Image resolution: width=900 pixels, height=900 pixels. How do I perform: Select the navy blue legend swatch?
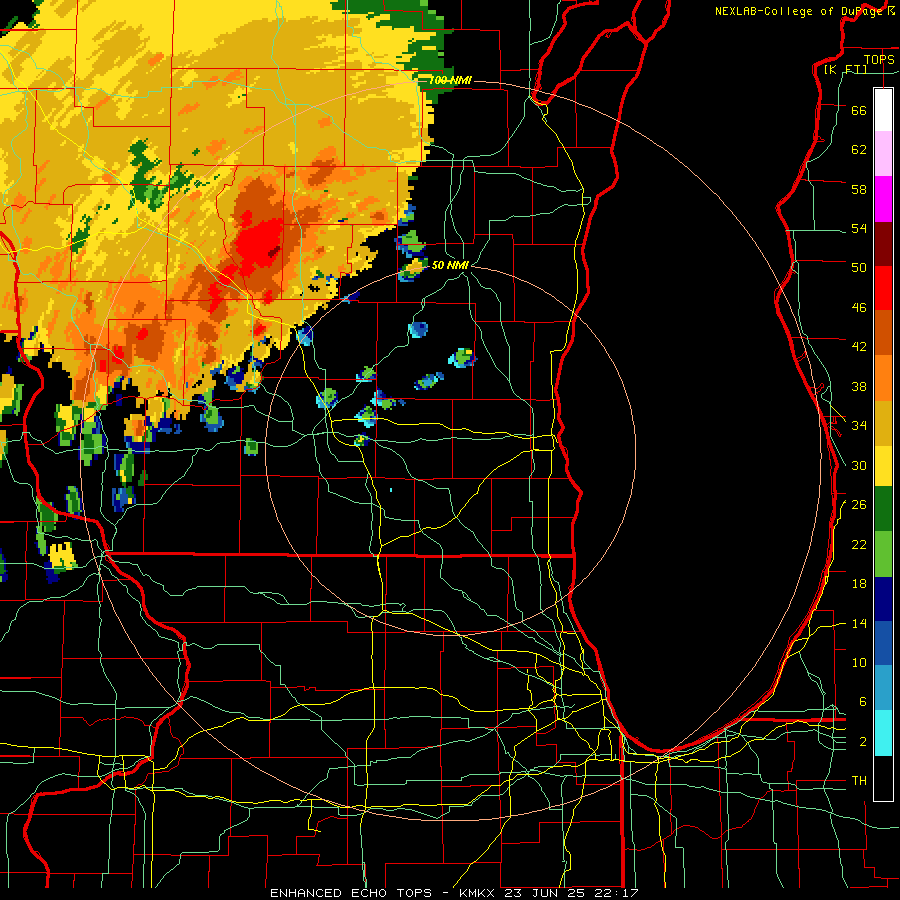click(x=883, y=599)
